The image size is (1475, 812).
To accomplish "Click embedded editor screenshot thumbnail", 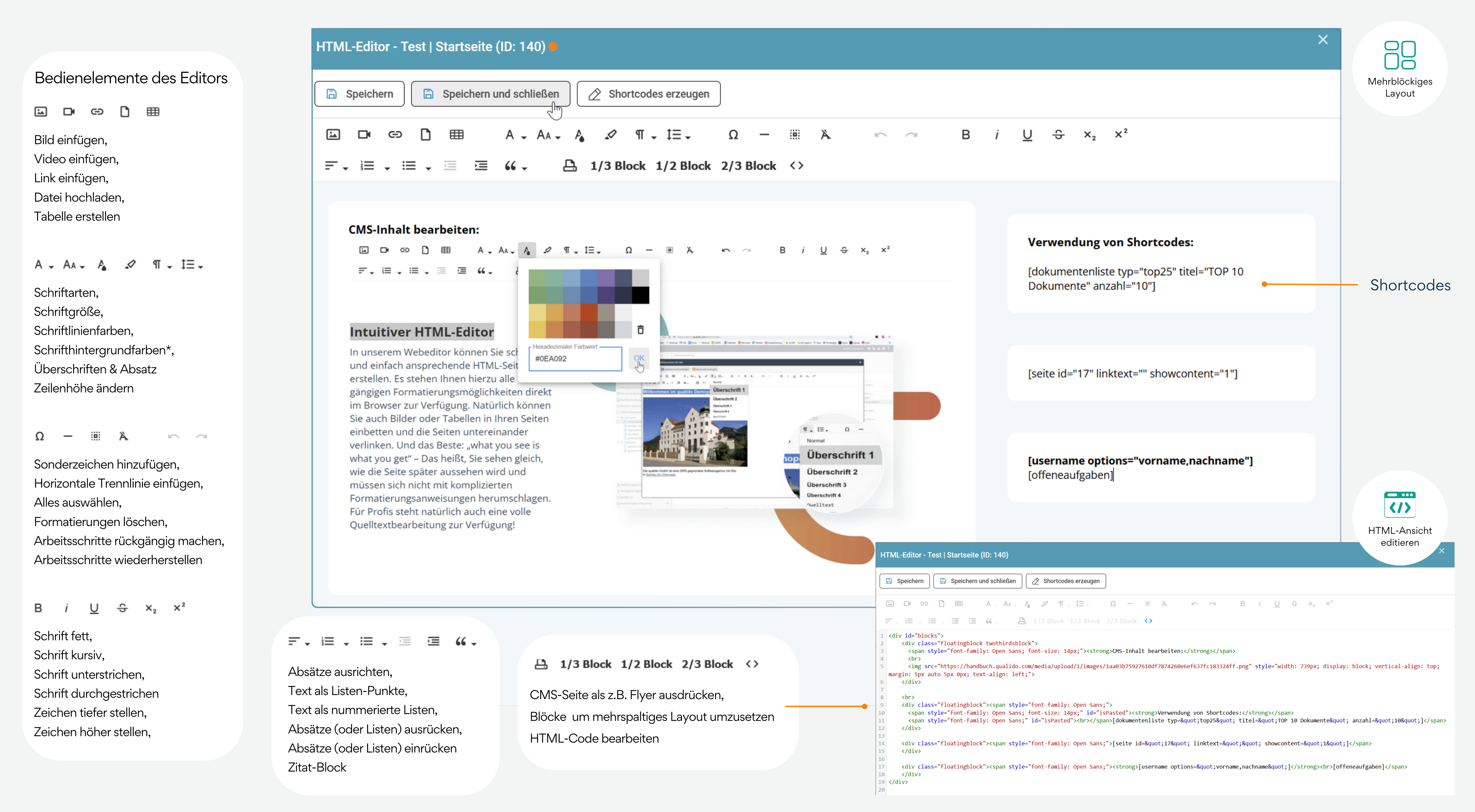I will (755, 421).
